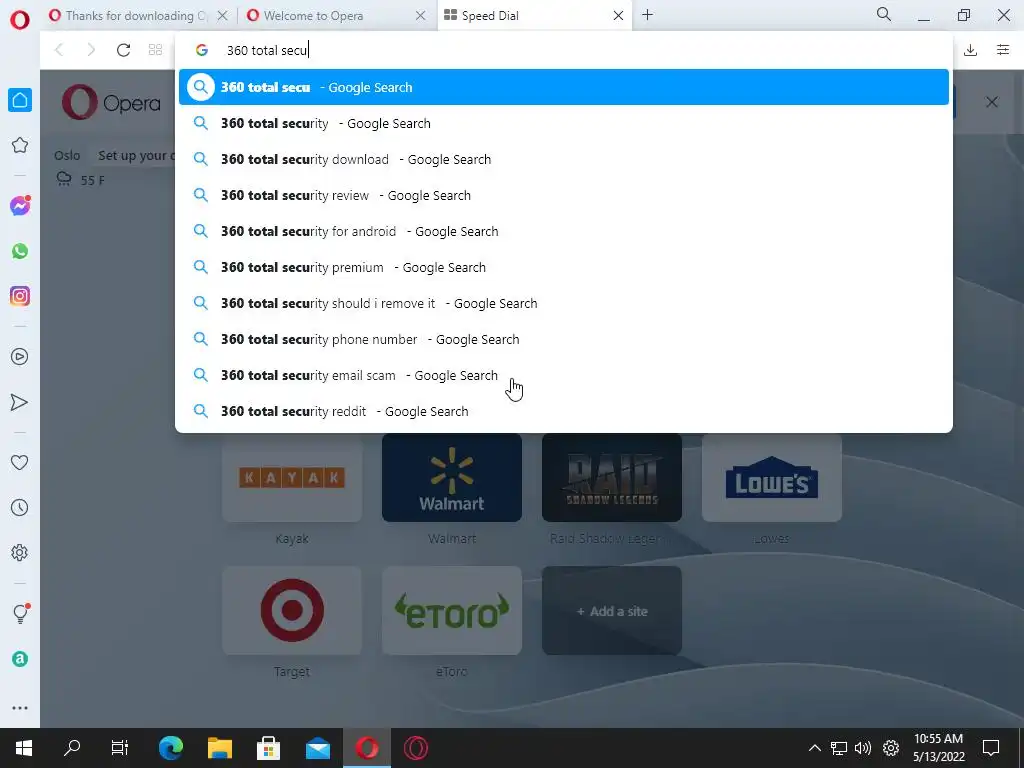Viewport: 1024px width, 768px height.
Task: Open the lightbulb tips icon in sidebar
Action: [20, 614]
